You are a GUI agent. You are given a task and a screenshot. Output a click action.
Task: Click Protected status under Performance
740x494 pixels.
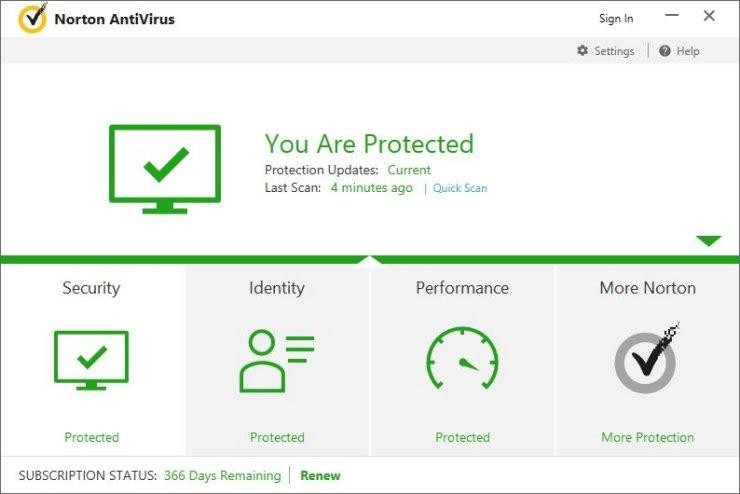(x=462, y=437)
